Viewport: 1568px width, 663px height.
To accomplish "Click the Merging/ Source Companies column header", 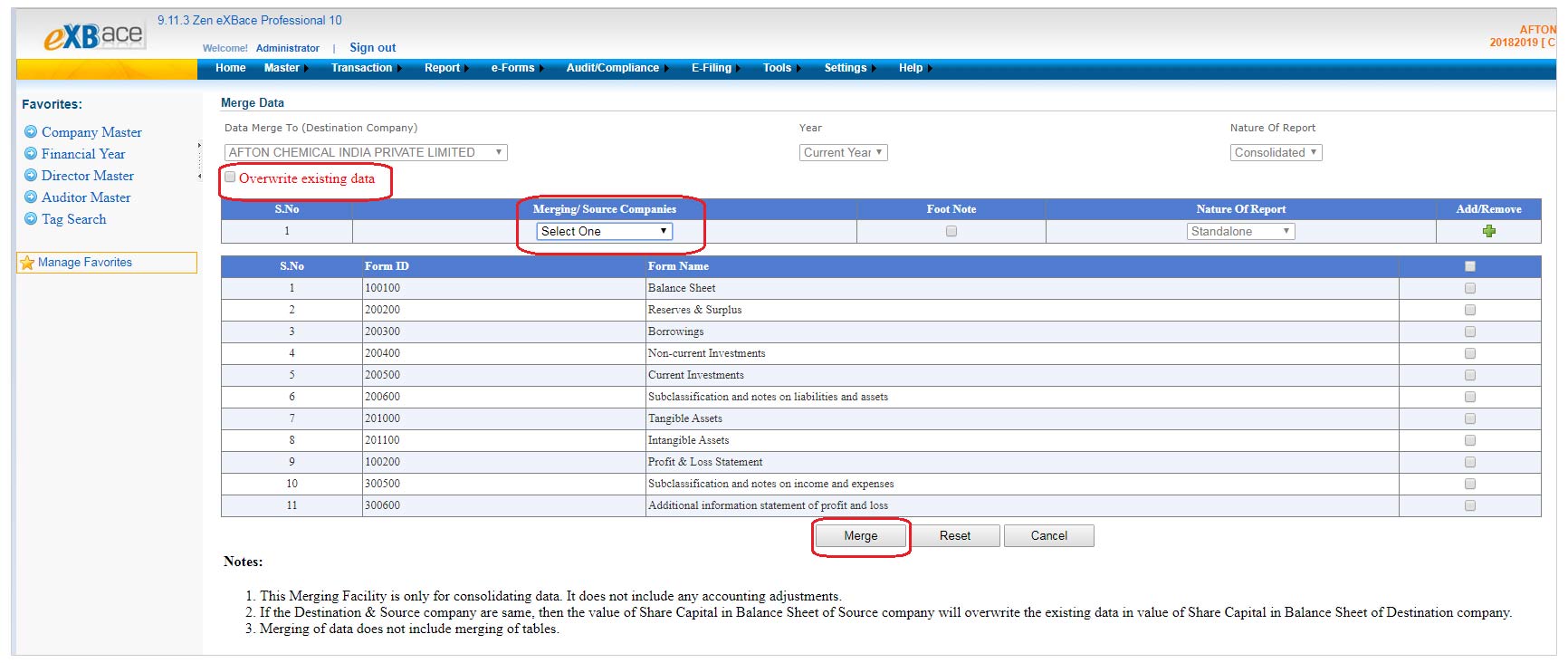I will point(605,209).
